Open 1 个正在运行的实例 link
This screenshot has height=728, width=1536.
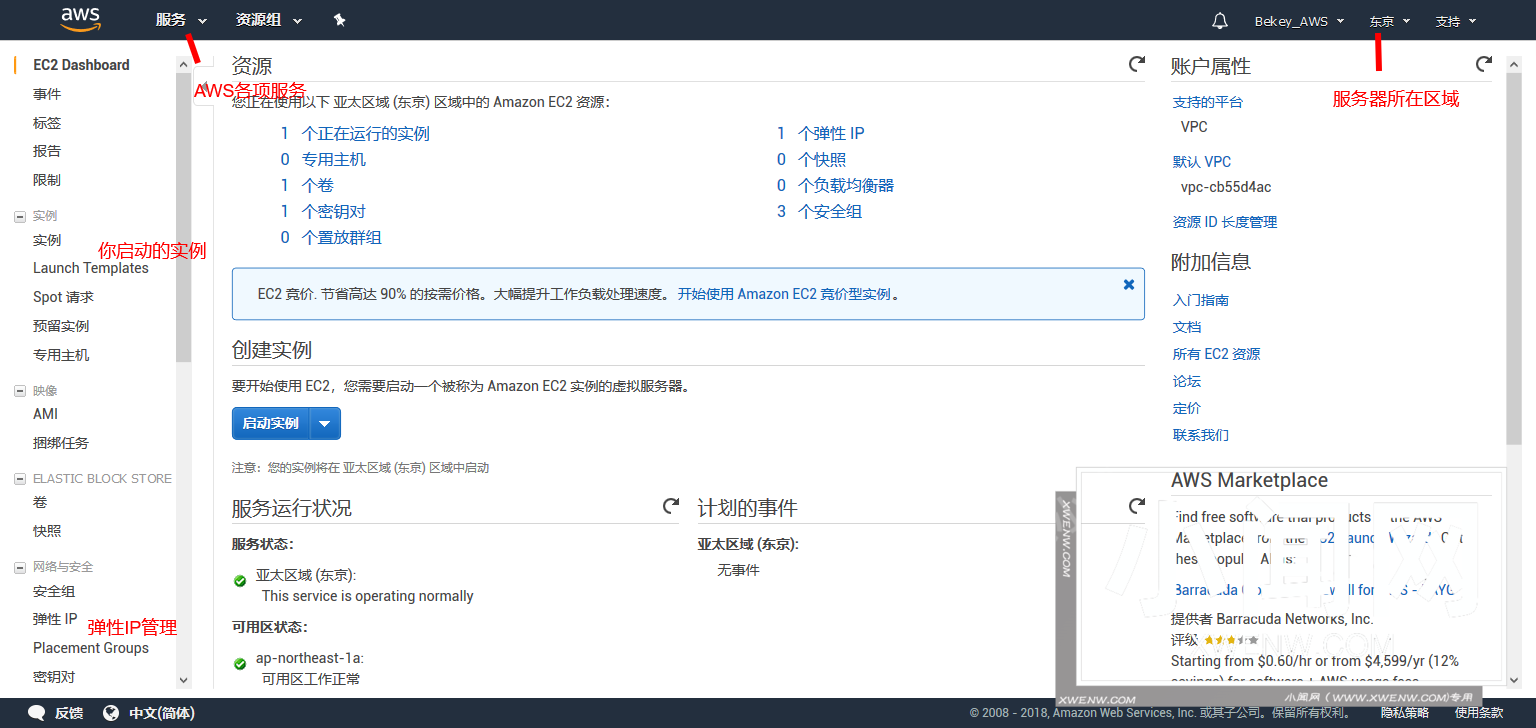pos(355,133)
